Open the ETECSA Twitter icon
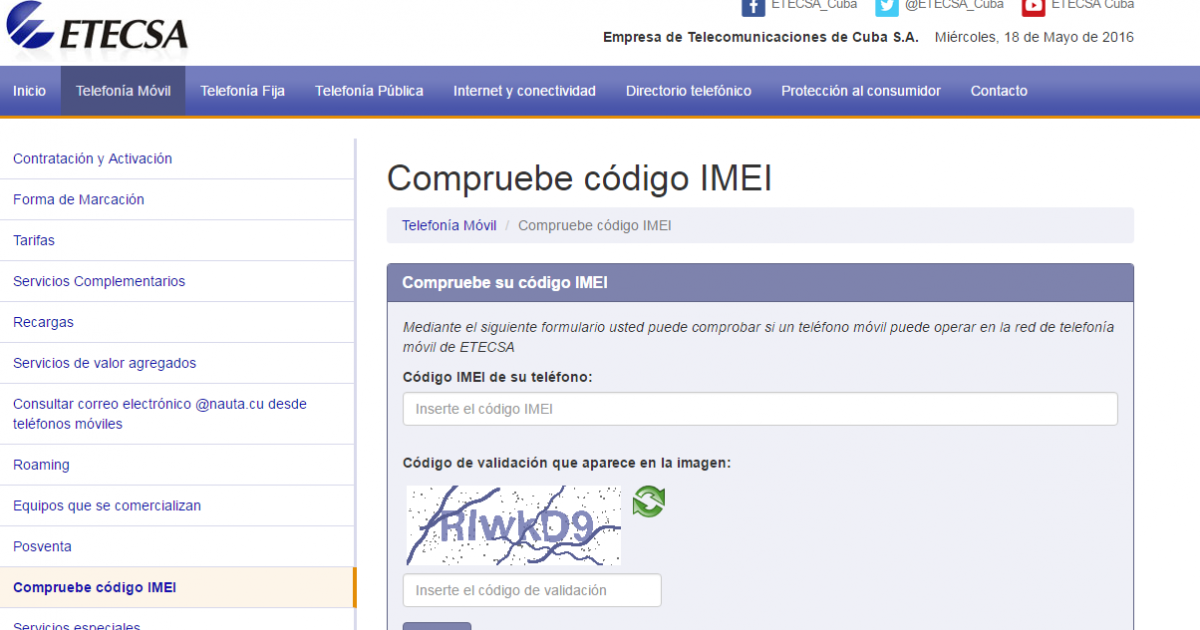Screen dimensions: 1200x630 click(886, 6)
